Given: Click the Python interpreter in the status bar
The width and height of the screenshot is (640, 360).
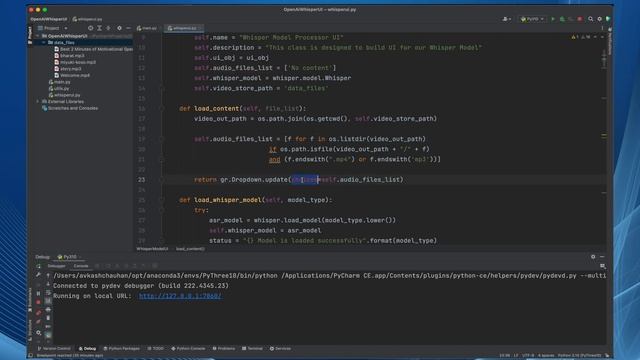Looking at the screenshot, I should pyautogui.click(x=580, y=356).
